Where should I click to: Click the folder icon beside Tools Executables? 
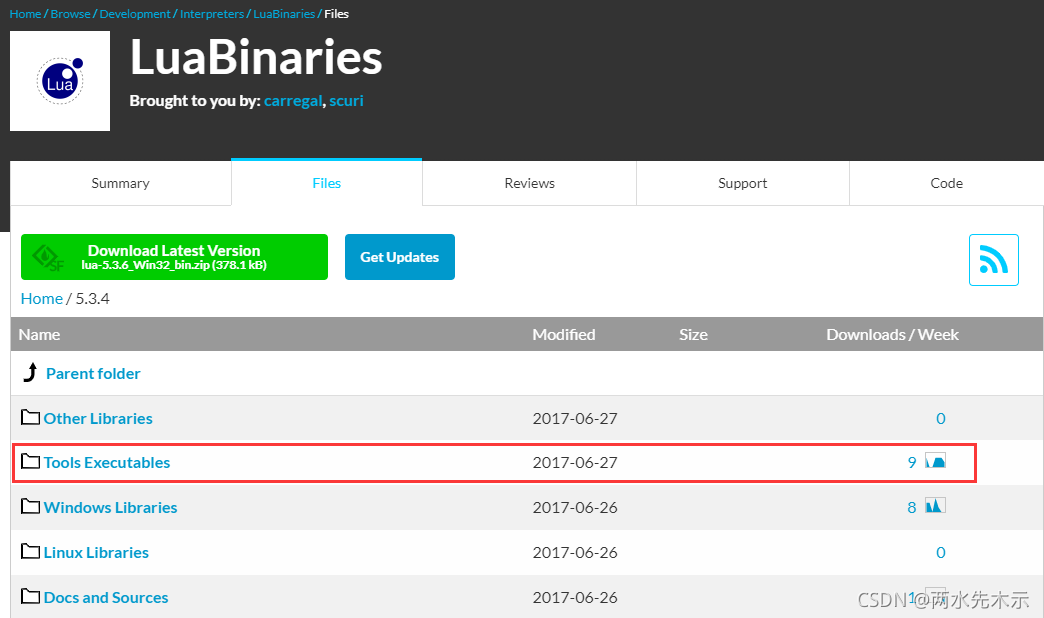pyautogui.click(x=30, y=462)
